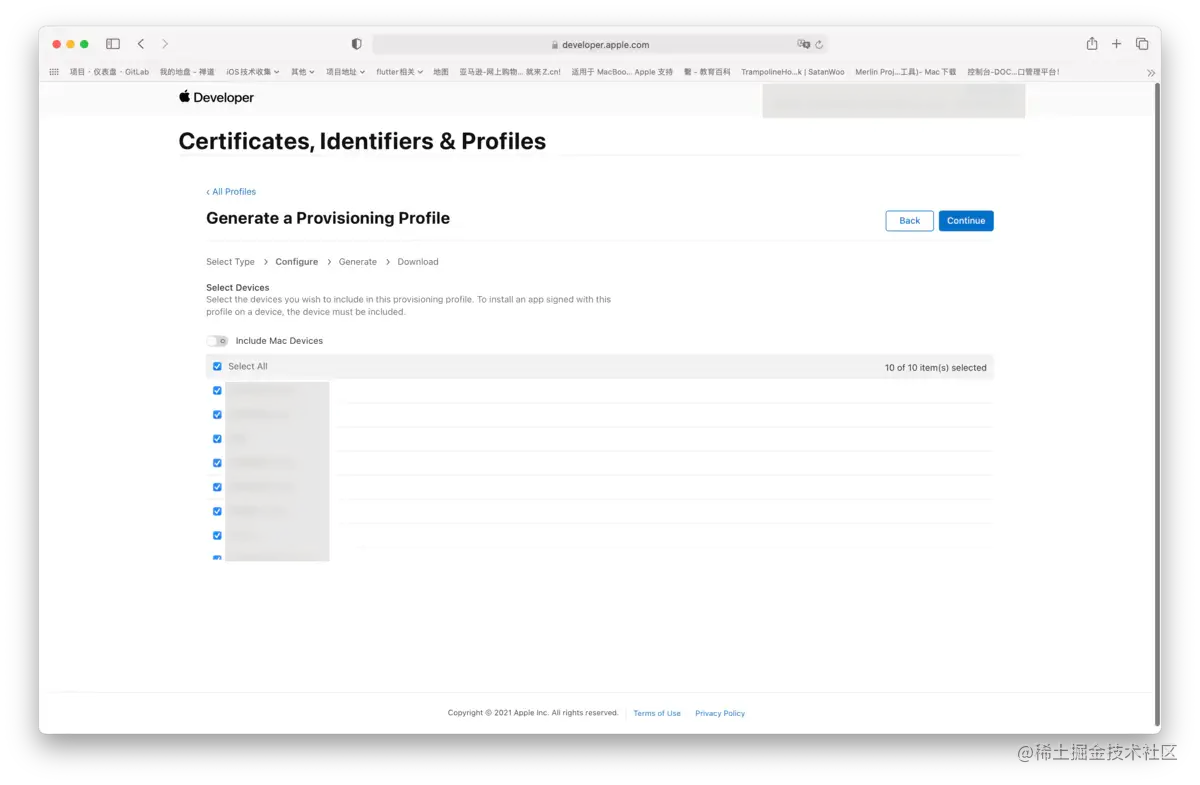1200x785 pixels.
Task: Open Privacy Policy link
Action: 720,713
